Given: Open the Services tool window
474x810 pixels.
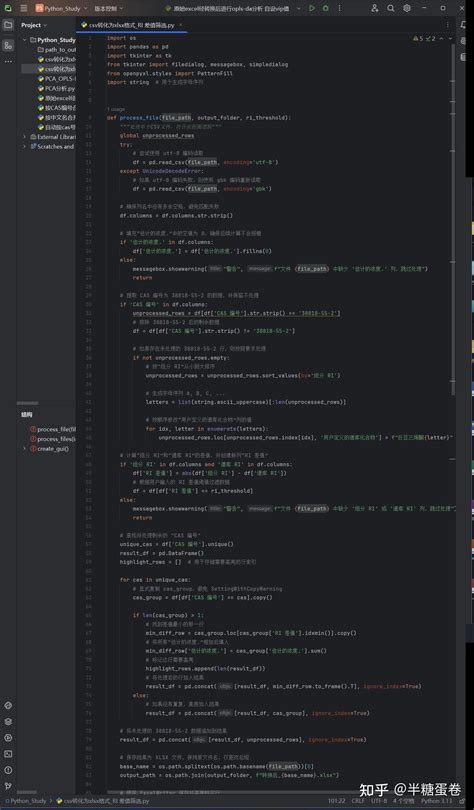Looking at the screenshot, I should pos(8,738).
